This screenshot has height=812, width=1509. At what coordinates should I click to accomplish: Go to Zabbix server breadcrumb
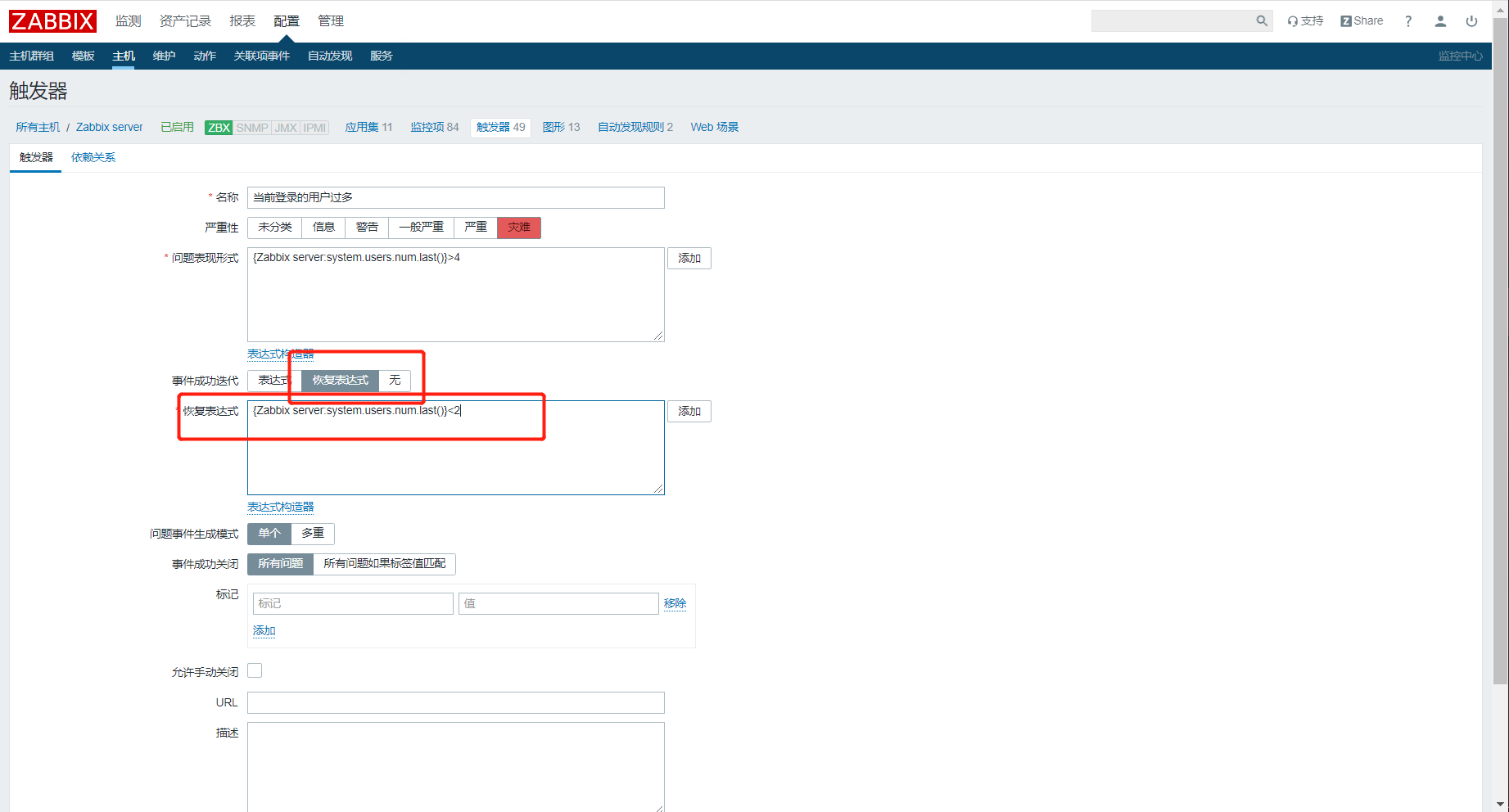tap(110, 128)
